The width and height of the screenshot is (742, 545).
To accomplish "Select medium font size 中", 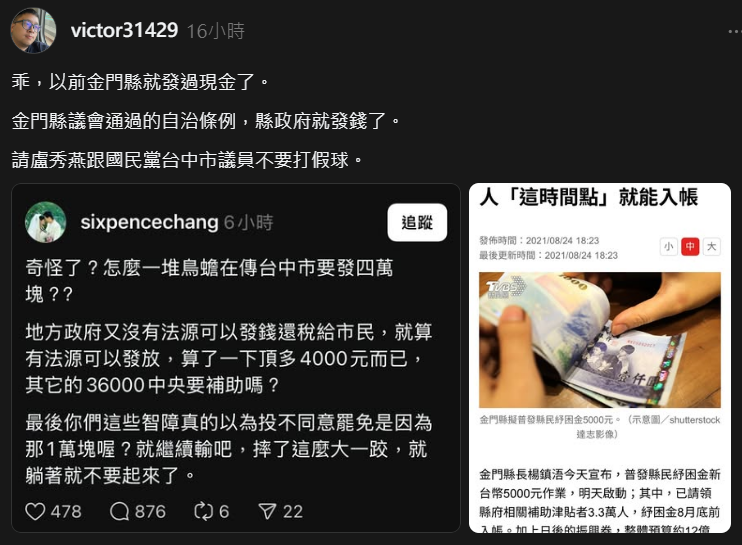I will coord(690,246).
